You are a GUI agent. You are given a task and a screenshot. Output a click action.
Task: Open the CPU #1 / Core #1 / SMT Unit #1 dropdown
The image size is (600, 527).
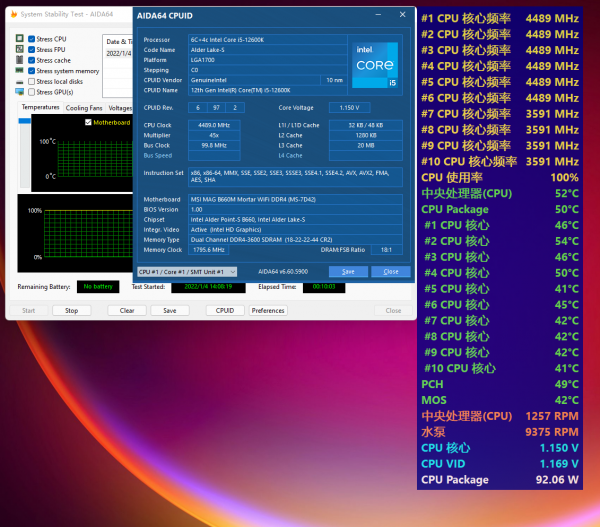[x=187, y=272]
